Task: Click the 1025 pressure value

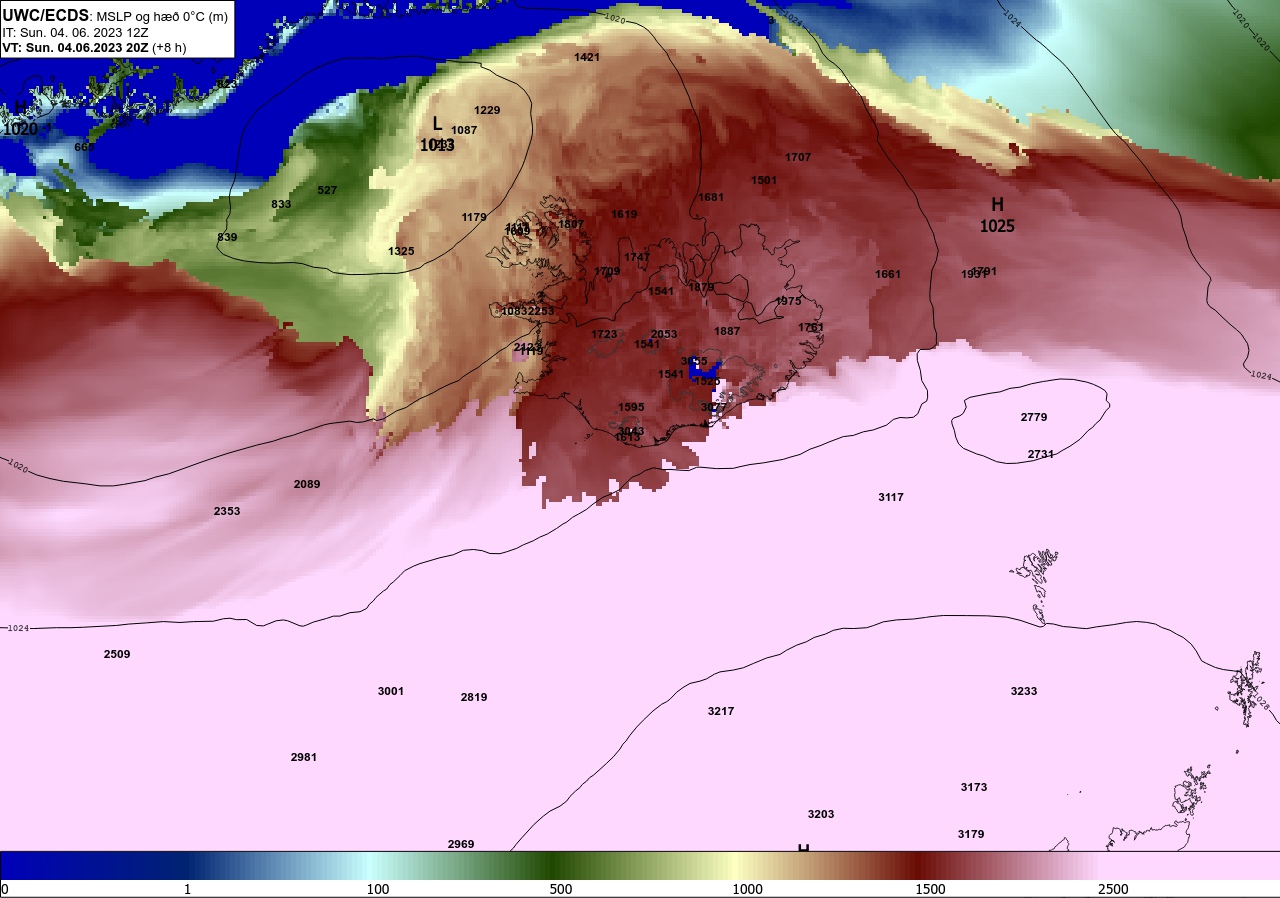Action: click(x=997, y=226)
